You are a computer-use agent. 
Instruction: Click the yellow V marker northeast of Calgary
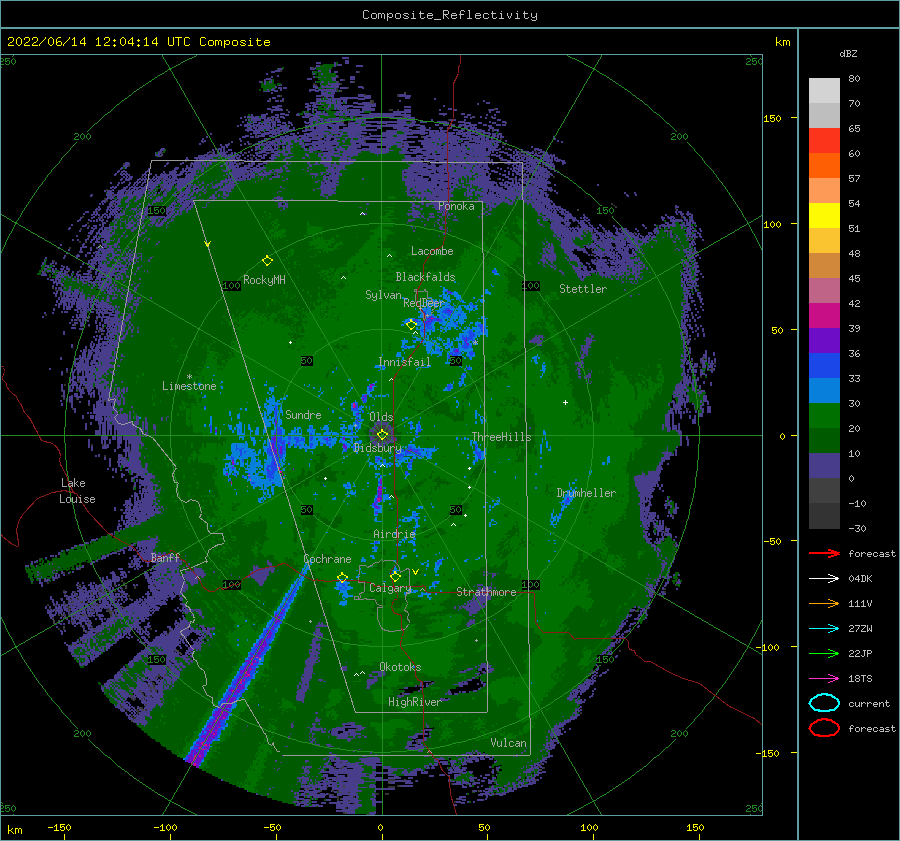point(415,572)
